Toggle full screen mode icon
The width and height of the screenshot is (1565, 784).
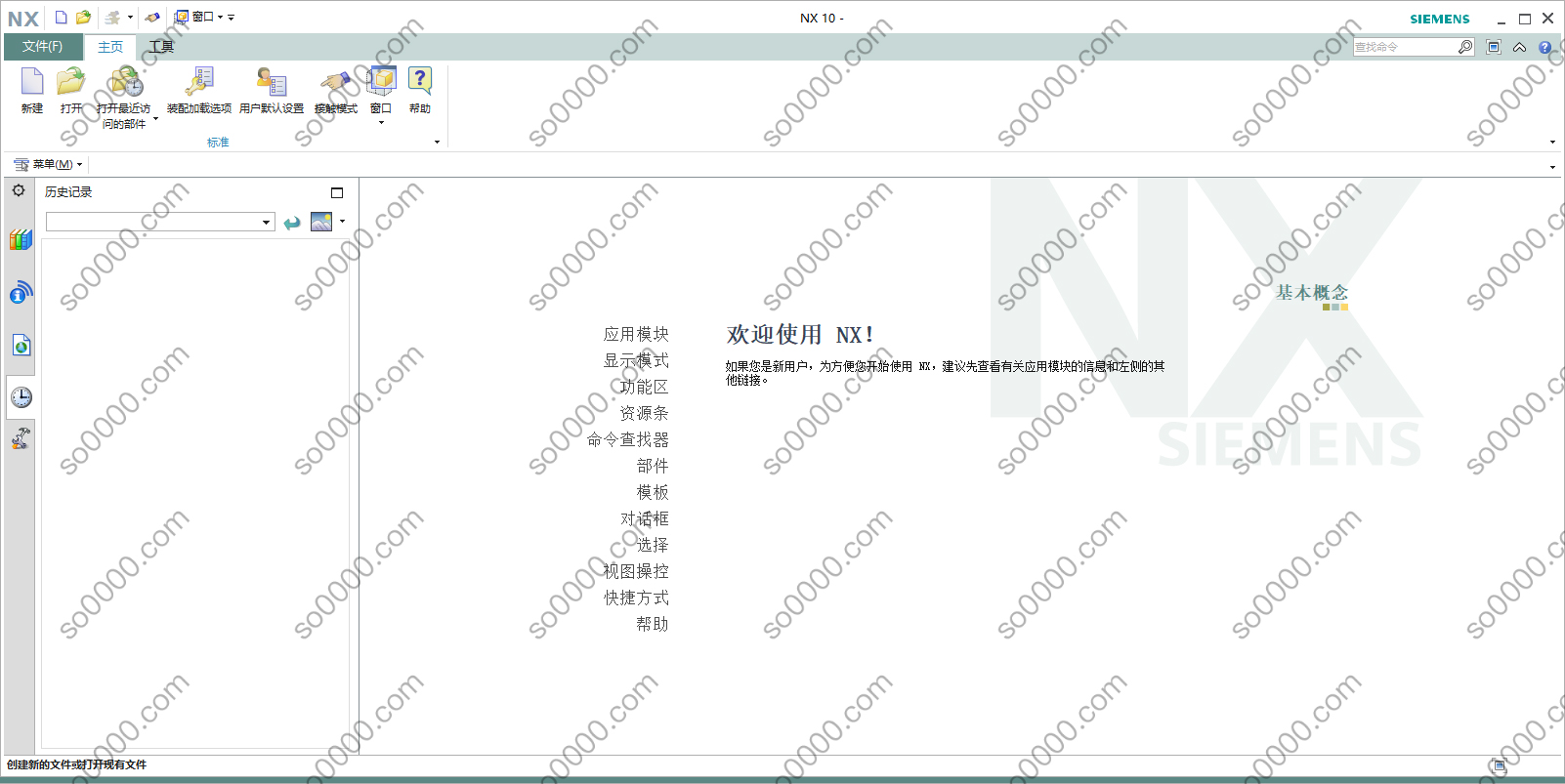tap(1494, 47)
